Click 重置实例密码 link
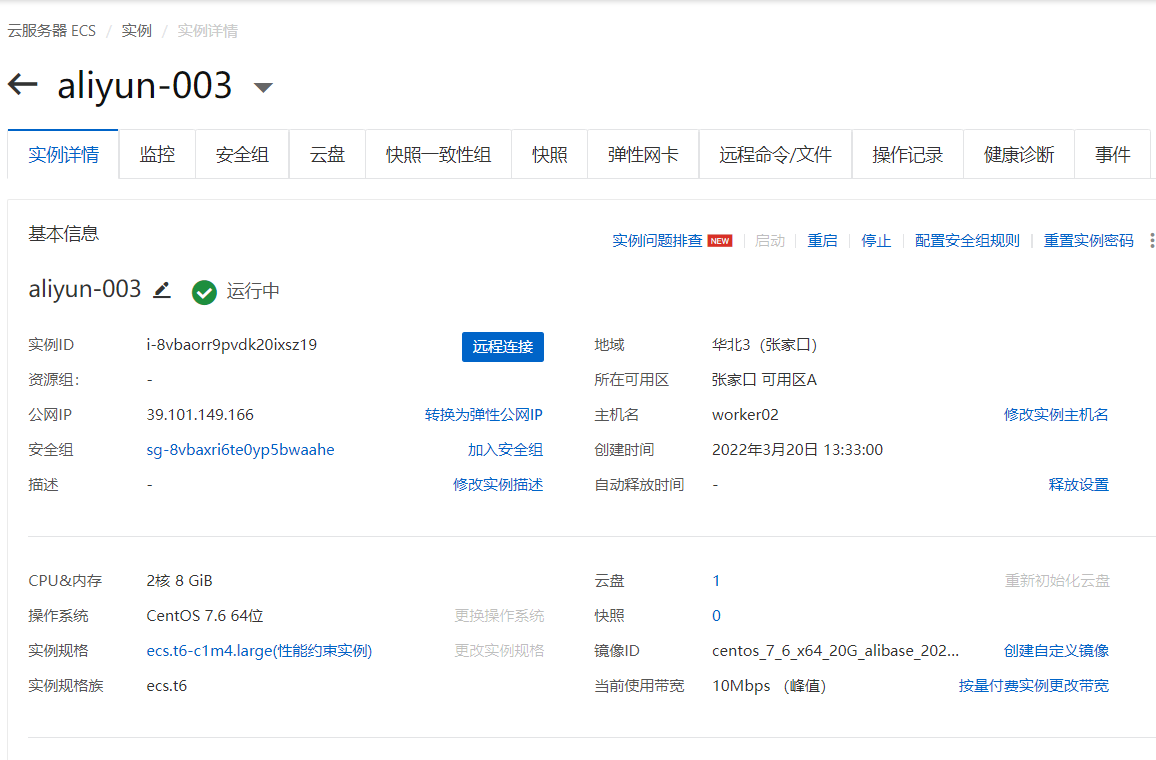 [1088, 241]
